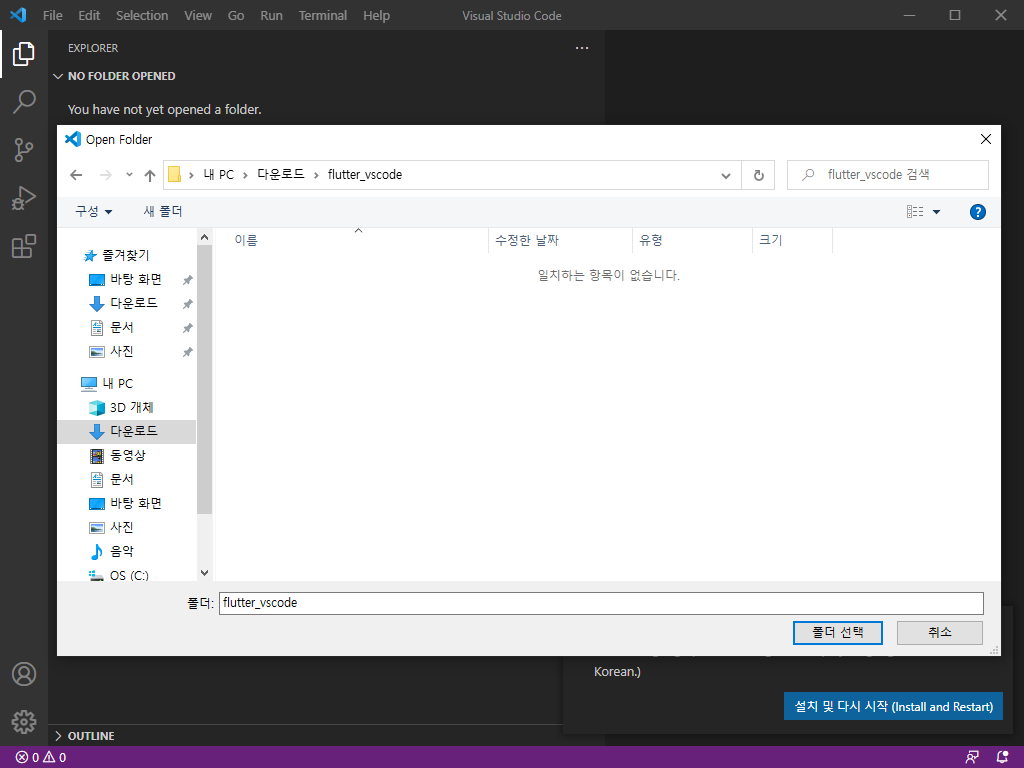
Task: Click 폴더 선택 button
Action: tap(838, 633)
